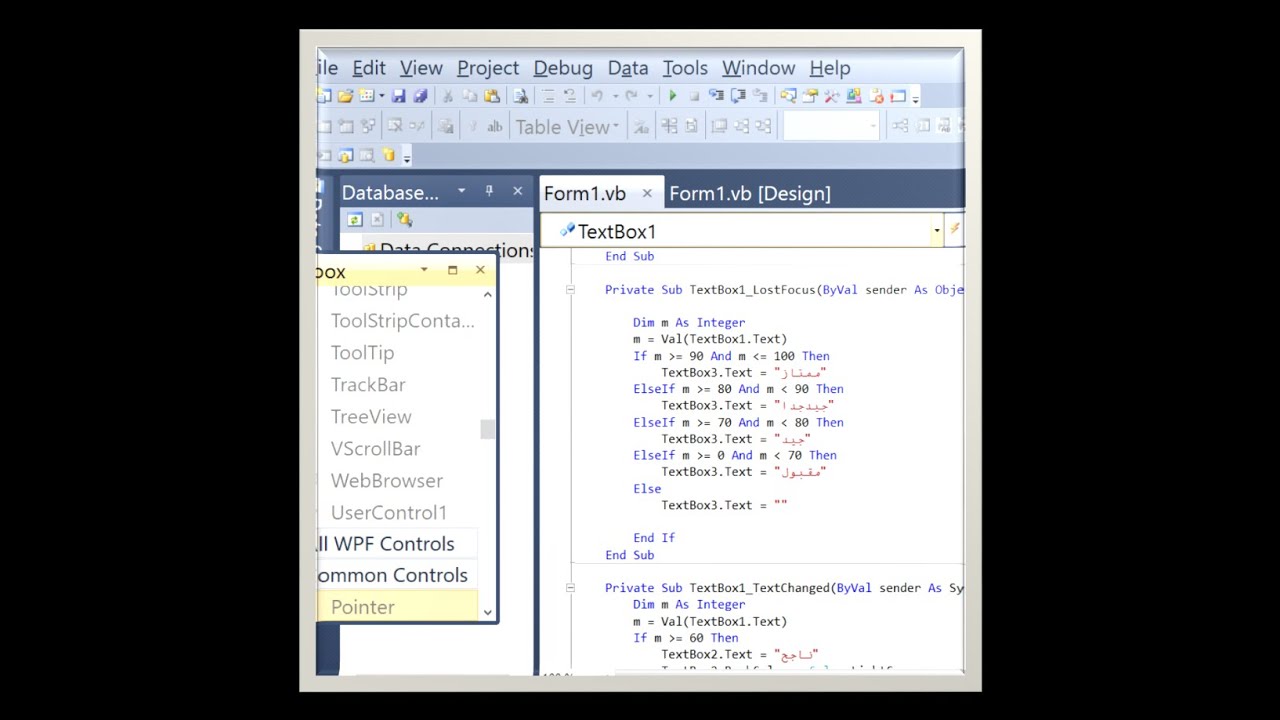Open Solution Explorer toolbar icon
Viewport: 1280px width, 720px height.
788,96
